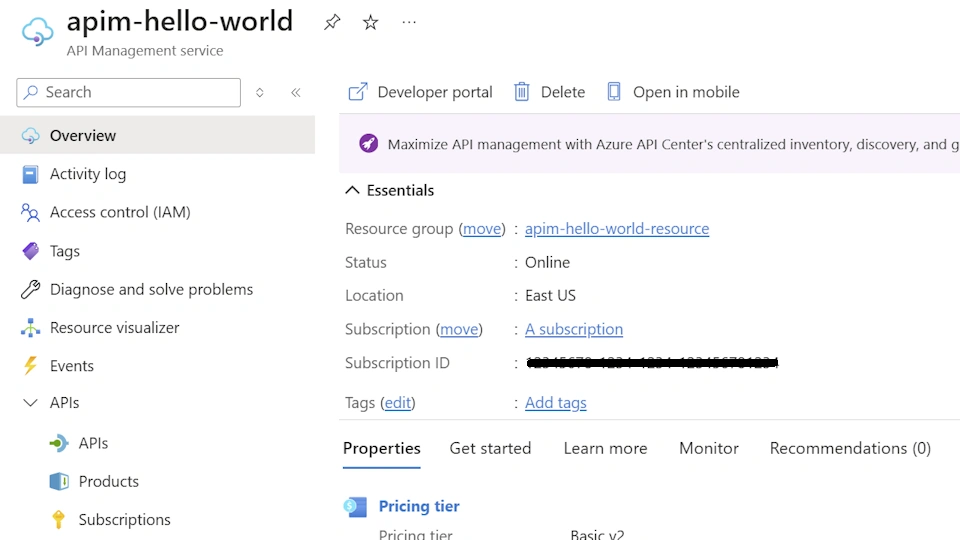
Task: Click the Resource visualizer icon
Action: (x=31, y=328)
